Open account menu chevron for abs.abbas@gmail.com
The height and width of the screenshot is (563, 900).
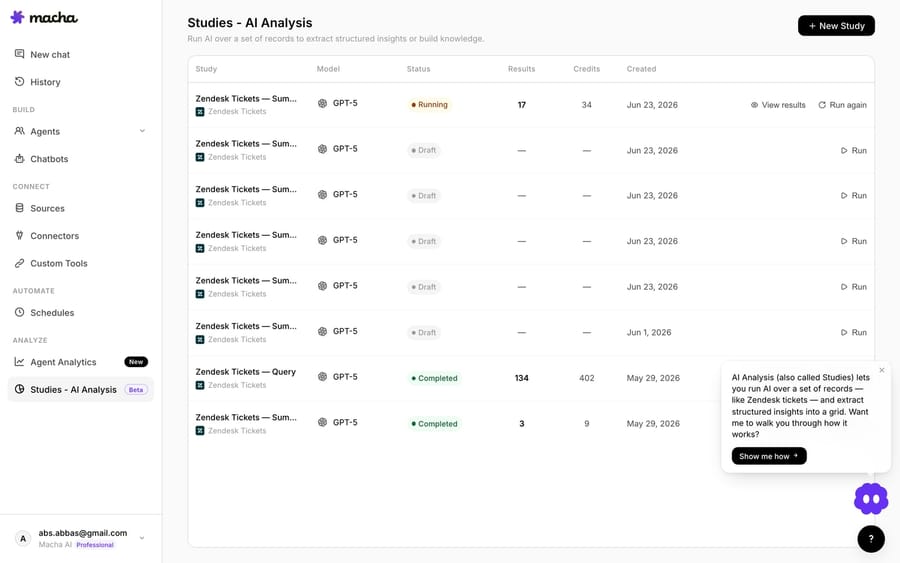pos(142,538)
